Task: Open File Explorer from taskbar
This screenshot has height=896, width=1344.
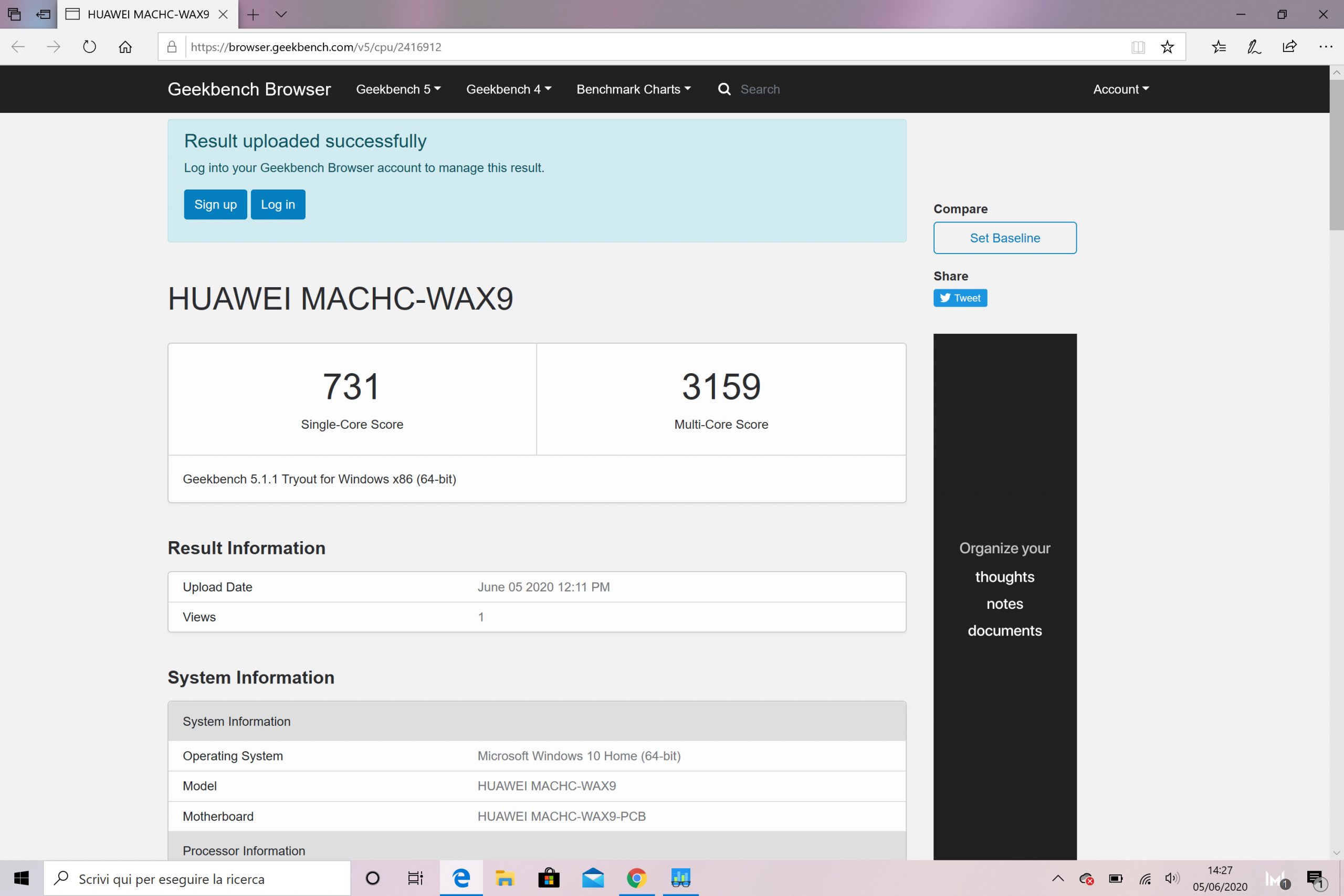Action: pyautogui.click(x=505, y=878)
